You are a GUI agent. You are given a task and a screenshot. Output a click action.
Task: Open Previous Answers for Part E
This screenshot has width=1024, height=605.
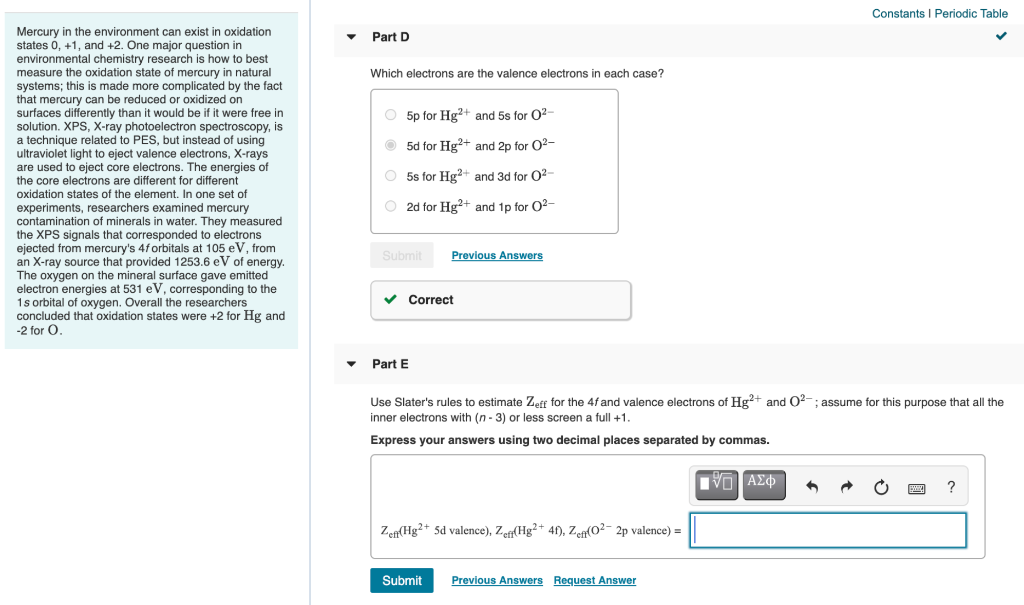(497, 580)
